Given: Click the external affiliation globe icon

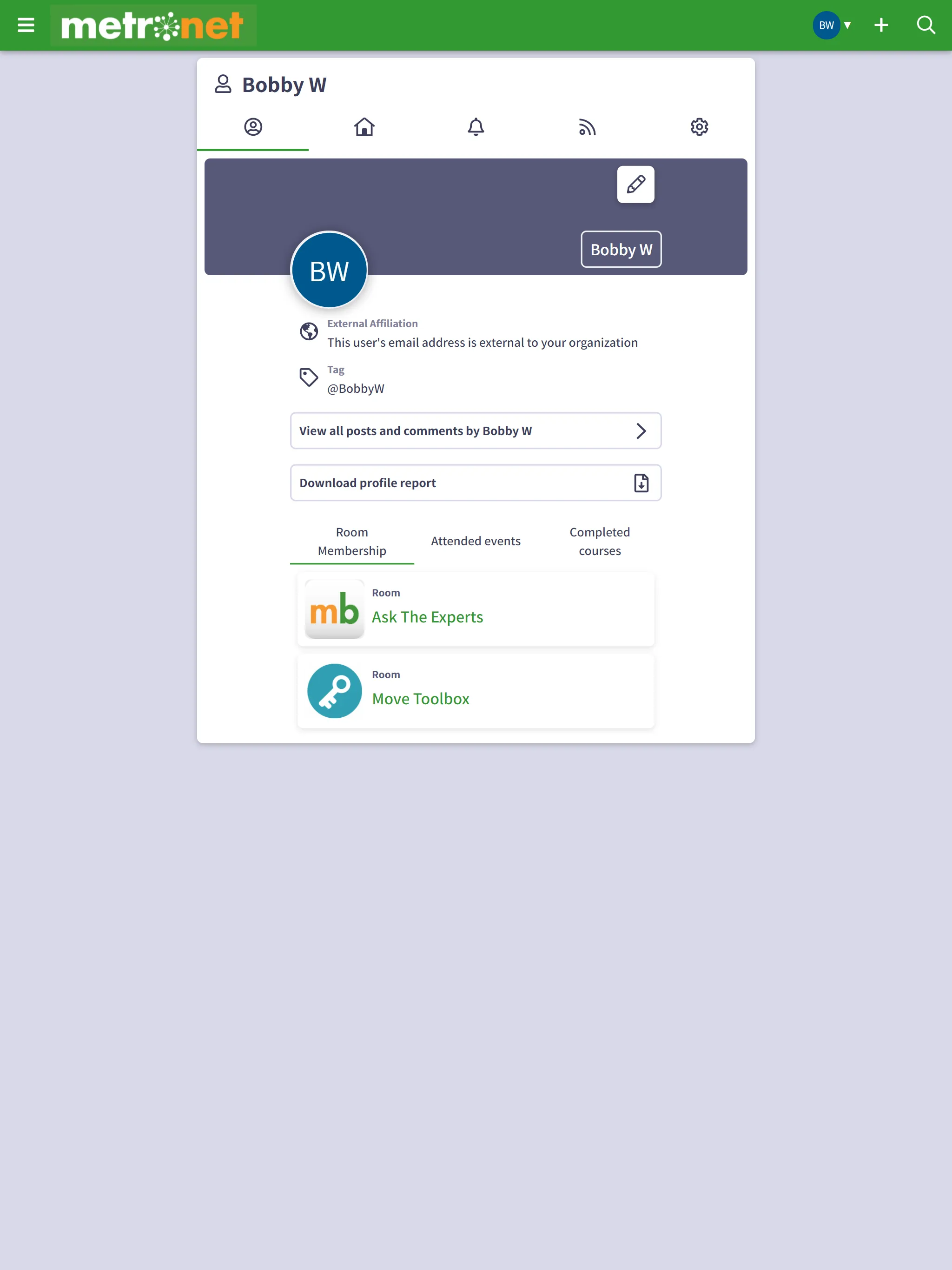Looking at the screenshot, I should pos(310,331).
